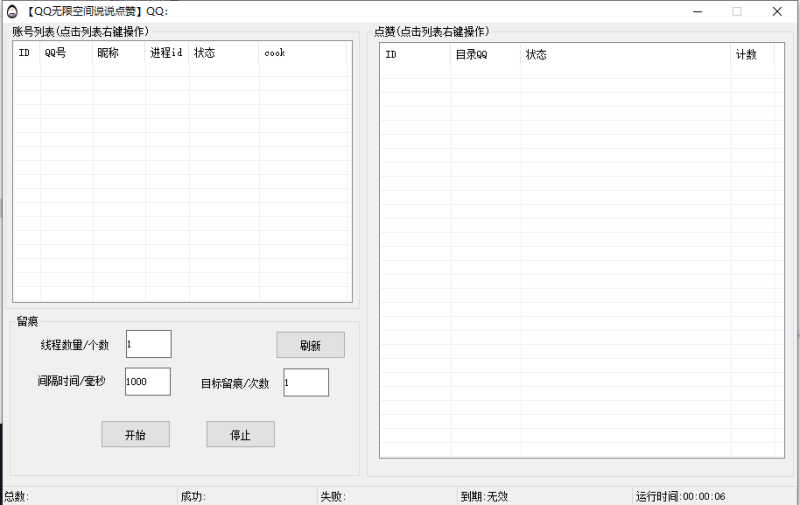Click ID header in the 点赞 list

click(415, 55)
